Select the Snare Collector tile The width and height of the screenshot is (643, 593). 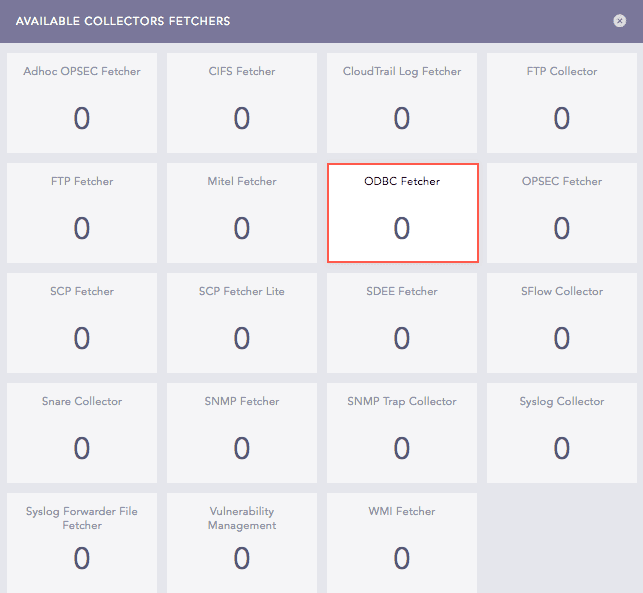tap(82, 433)
